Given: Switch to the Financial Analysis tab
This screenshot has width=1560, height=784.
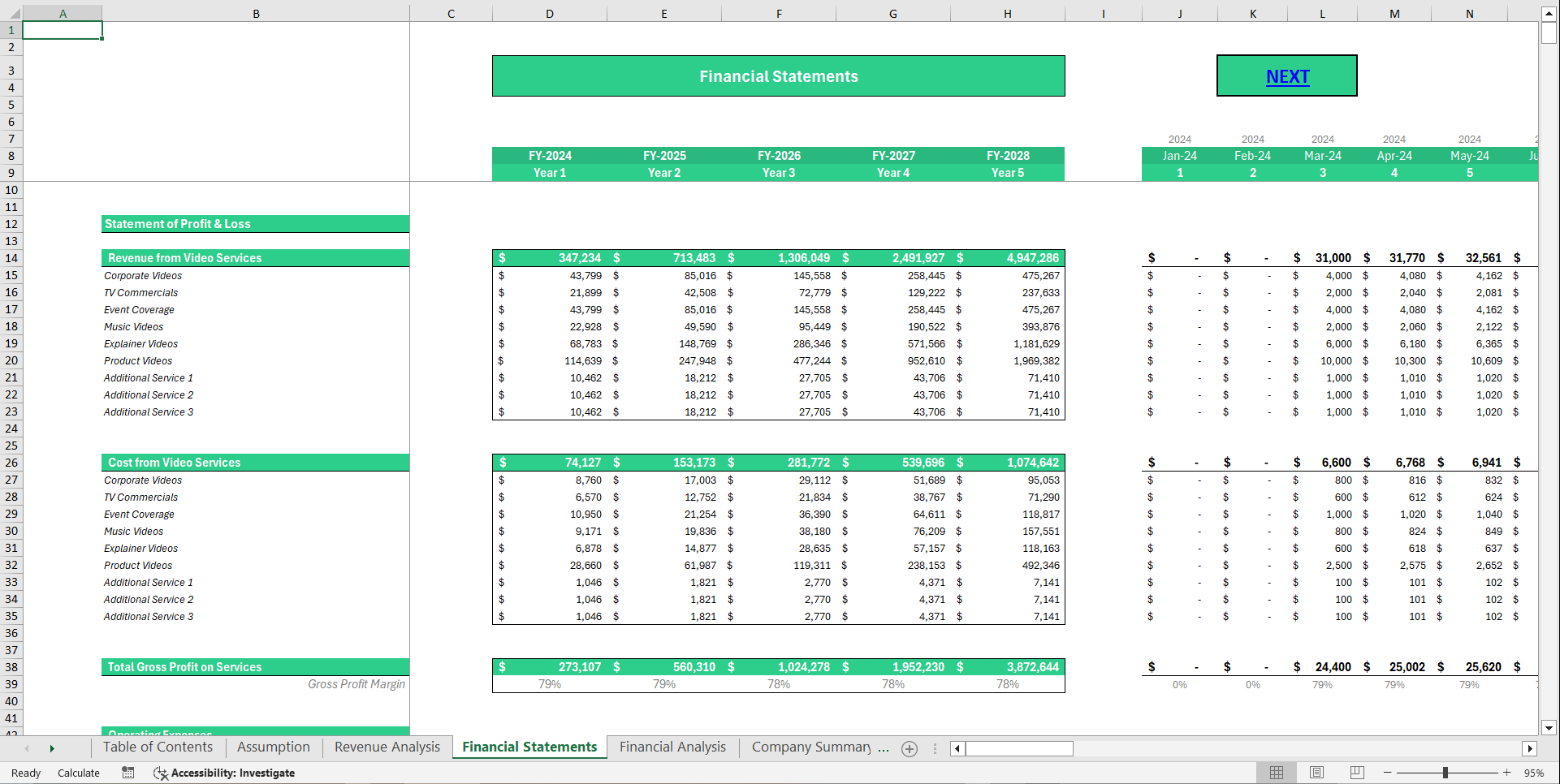Looking at the screenshot, I should click(672, 747).
